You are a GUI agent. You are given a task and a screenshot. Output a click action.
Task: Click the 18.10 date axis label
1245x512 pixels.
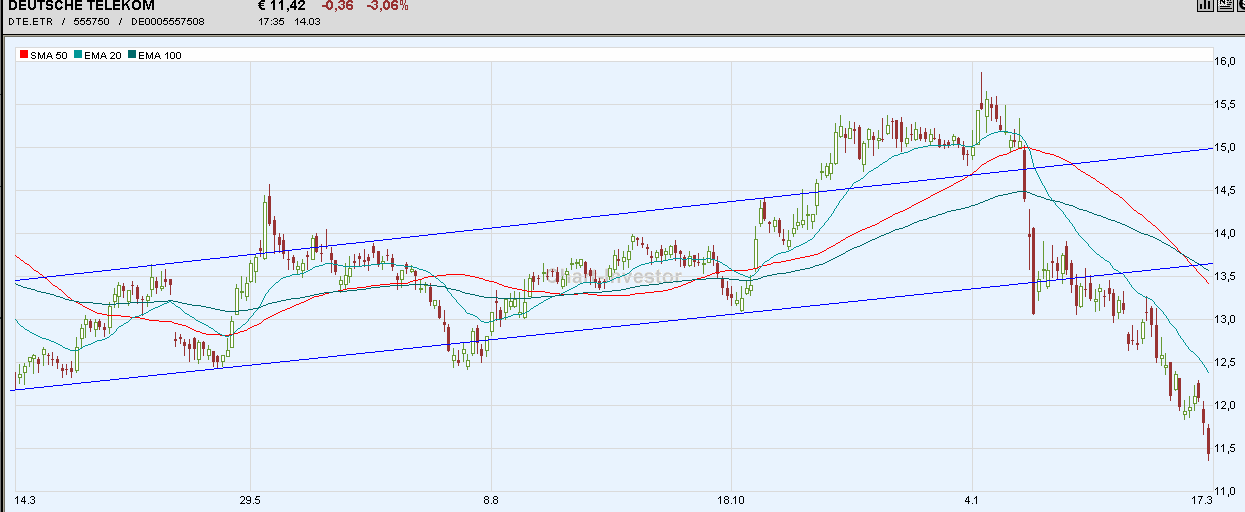[x=731, y=500]
